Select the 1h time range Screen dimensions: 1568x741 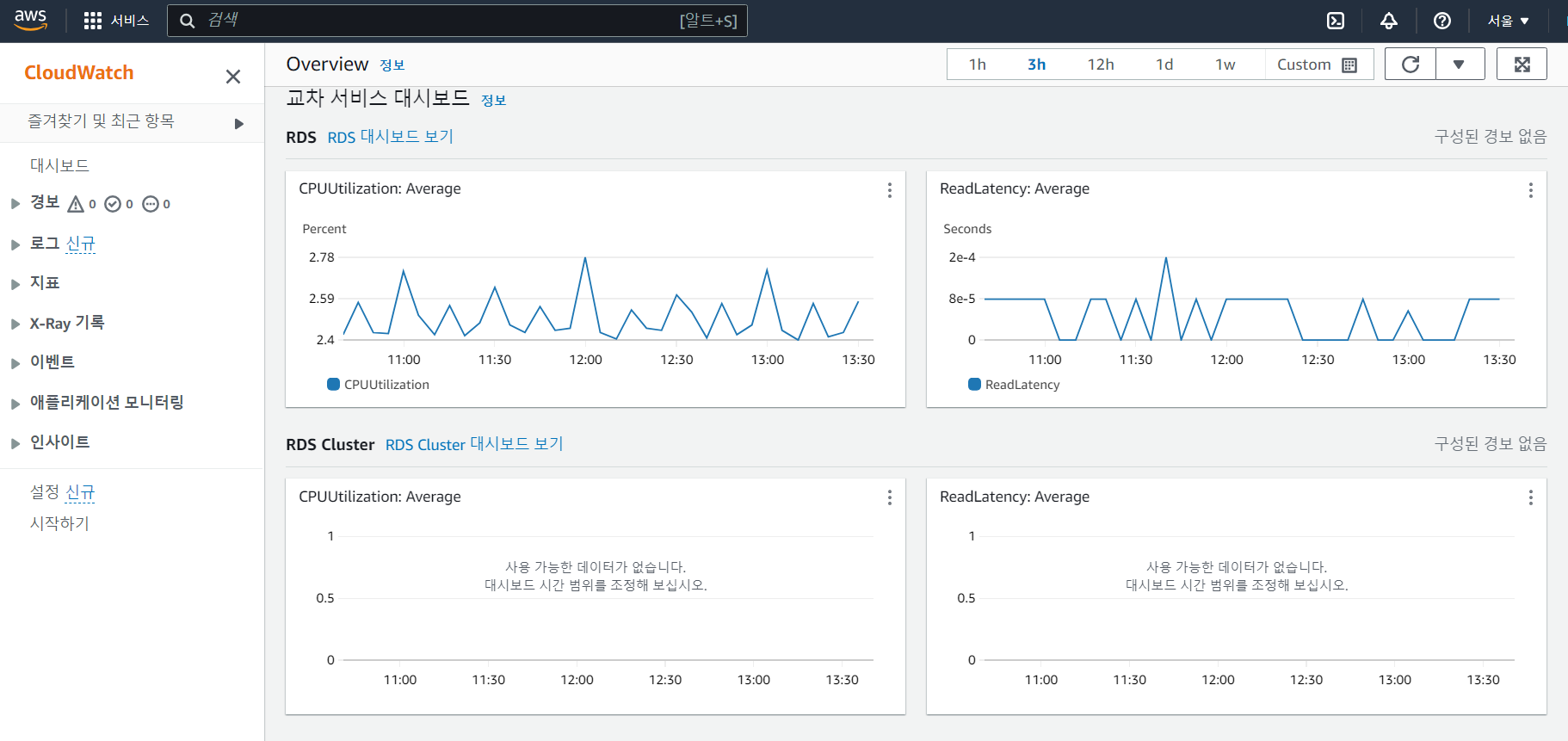pos(978,65)
